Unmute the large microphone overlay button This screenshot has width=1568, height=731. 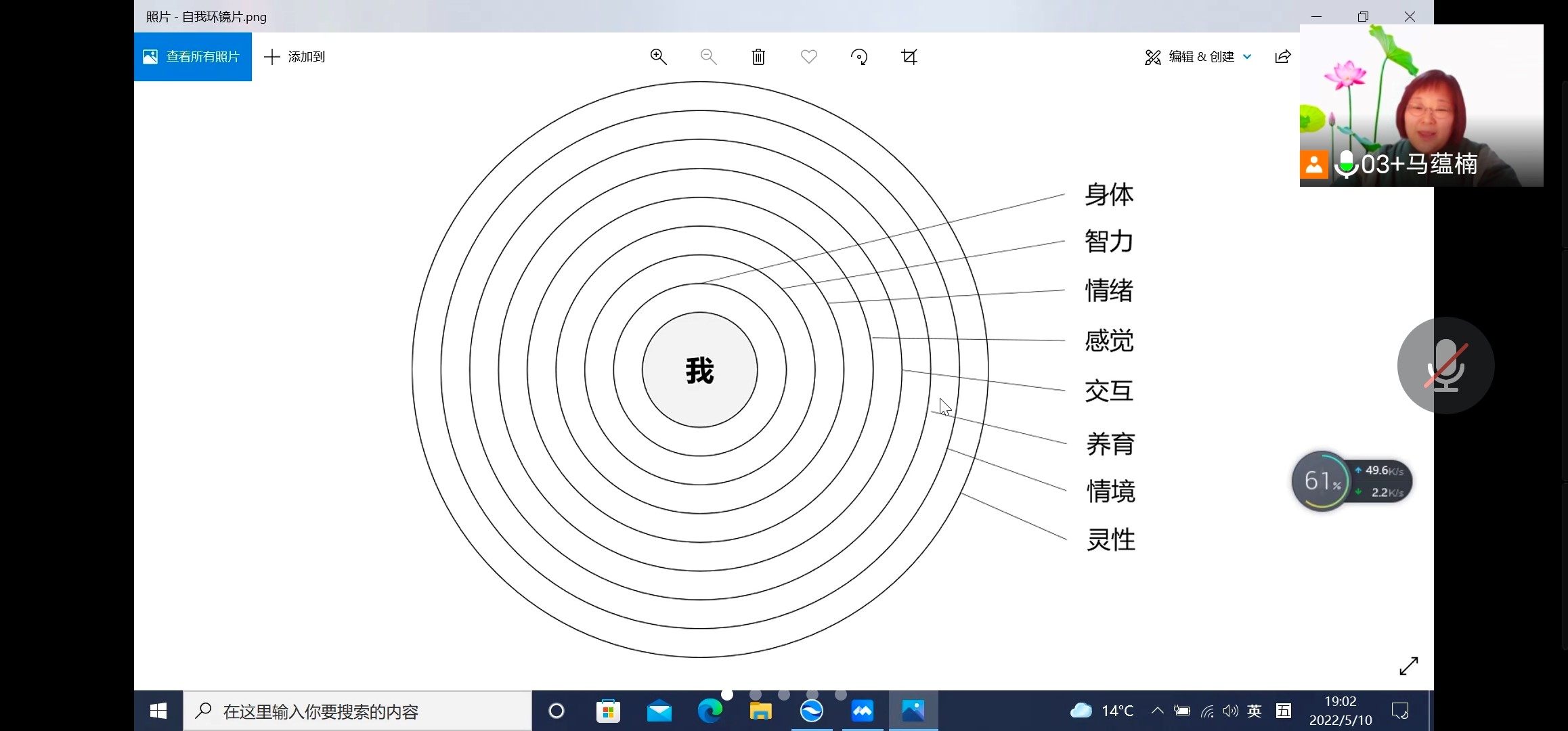(1445, 365)
